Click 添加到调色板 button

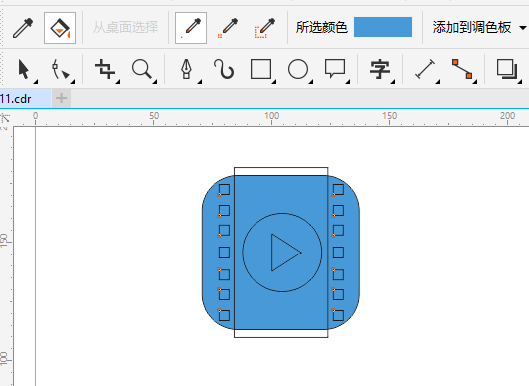click(x=472, y=27)
